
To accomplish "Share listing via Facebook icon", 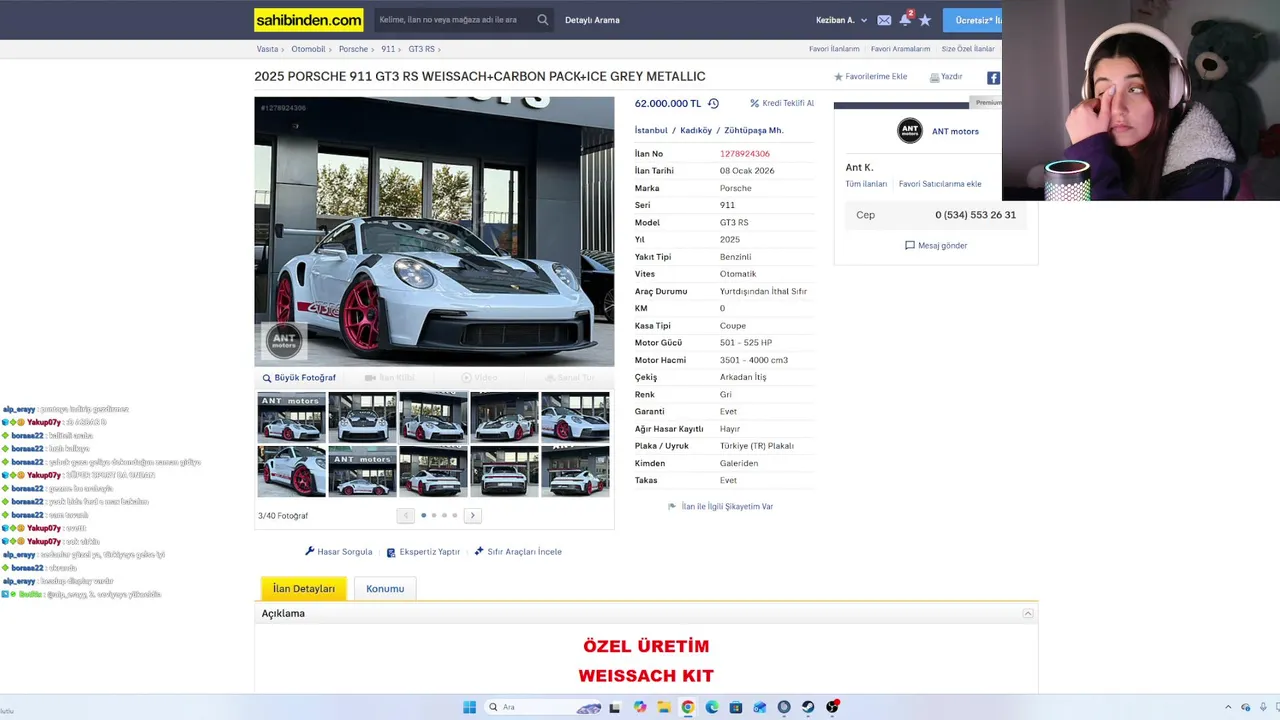I will tap(993, 77).
